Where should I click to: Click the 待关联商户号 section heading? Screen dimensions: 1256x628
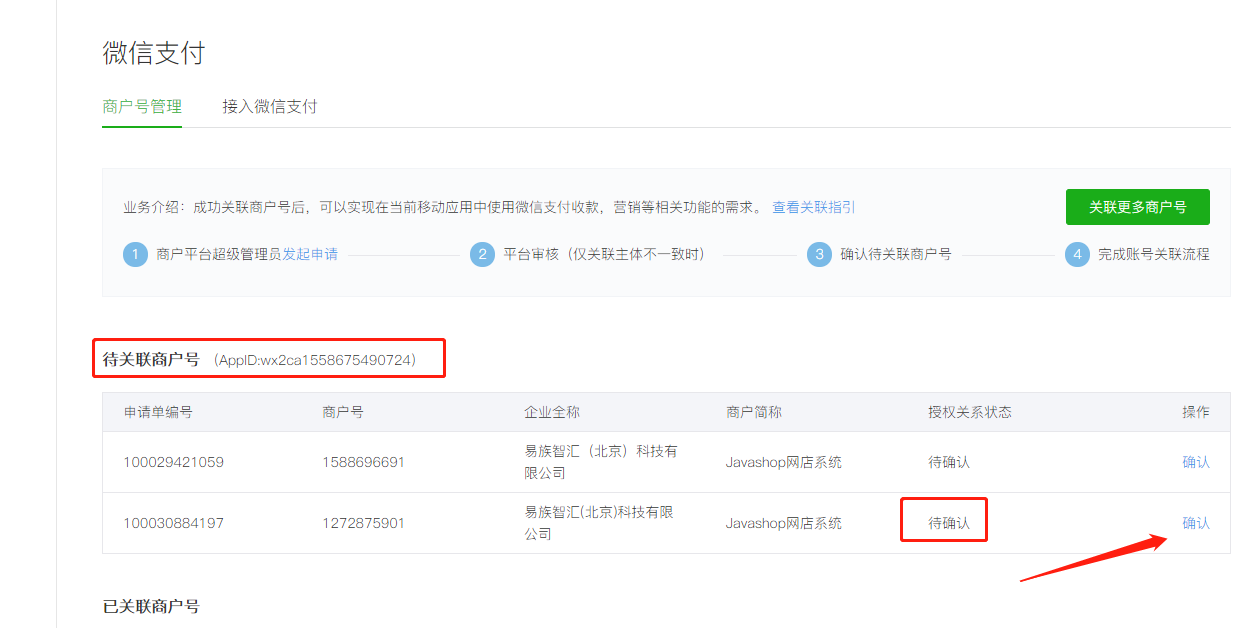[151, 359]
